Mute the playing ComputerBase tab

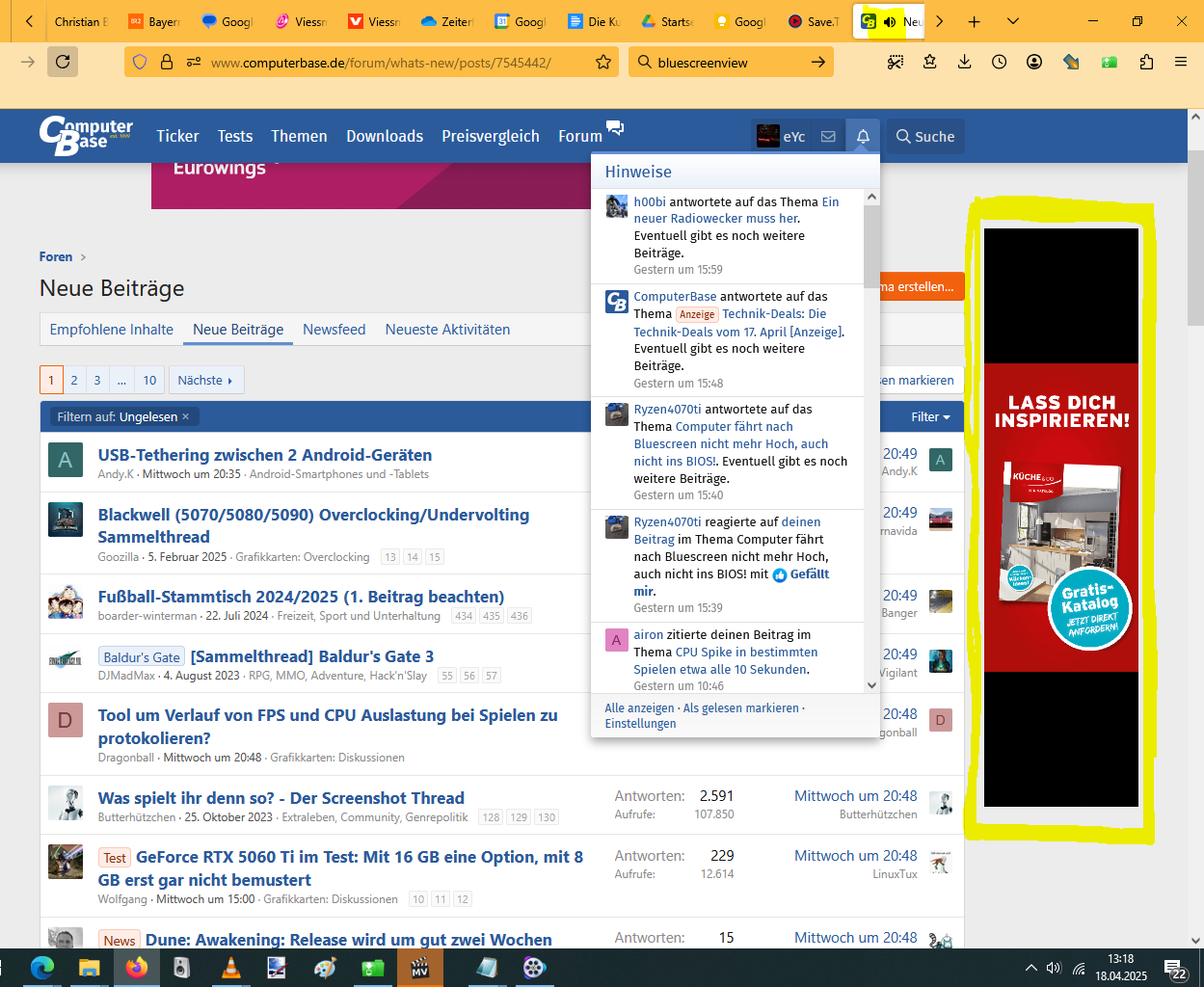890,21
